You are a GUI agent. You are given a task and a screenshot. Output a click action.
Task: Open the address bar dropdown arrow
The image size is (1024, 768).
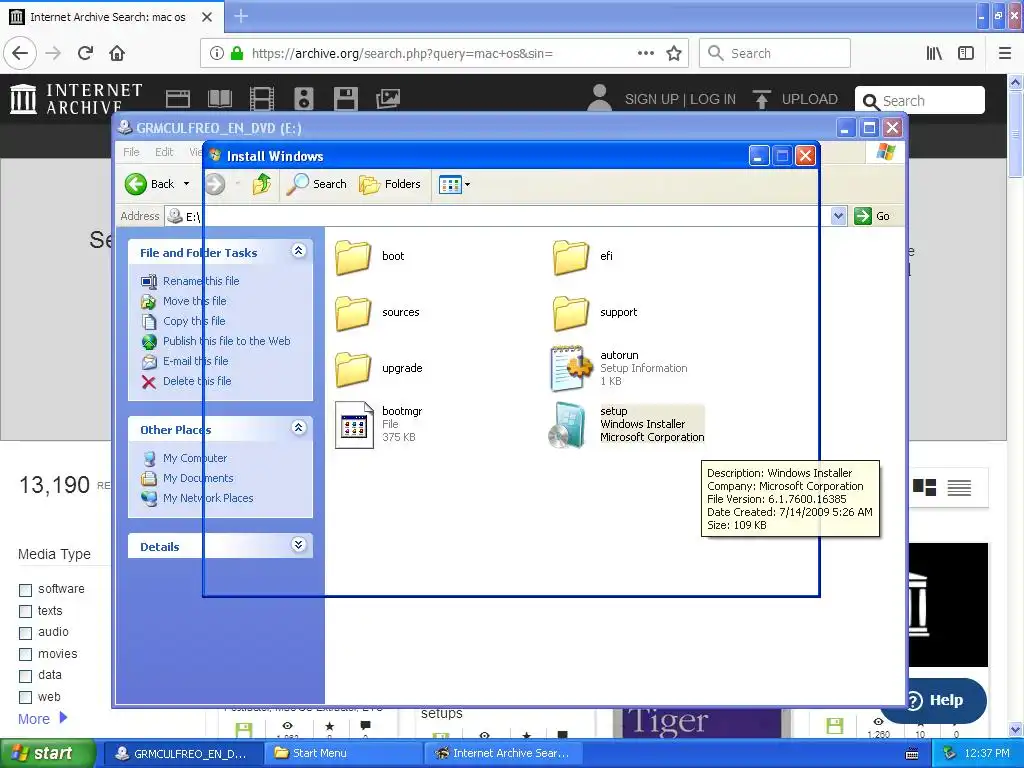pyautogui.click(x=839, y=216)
